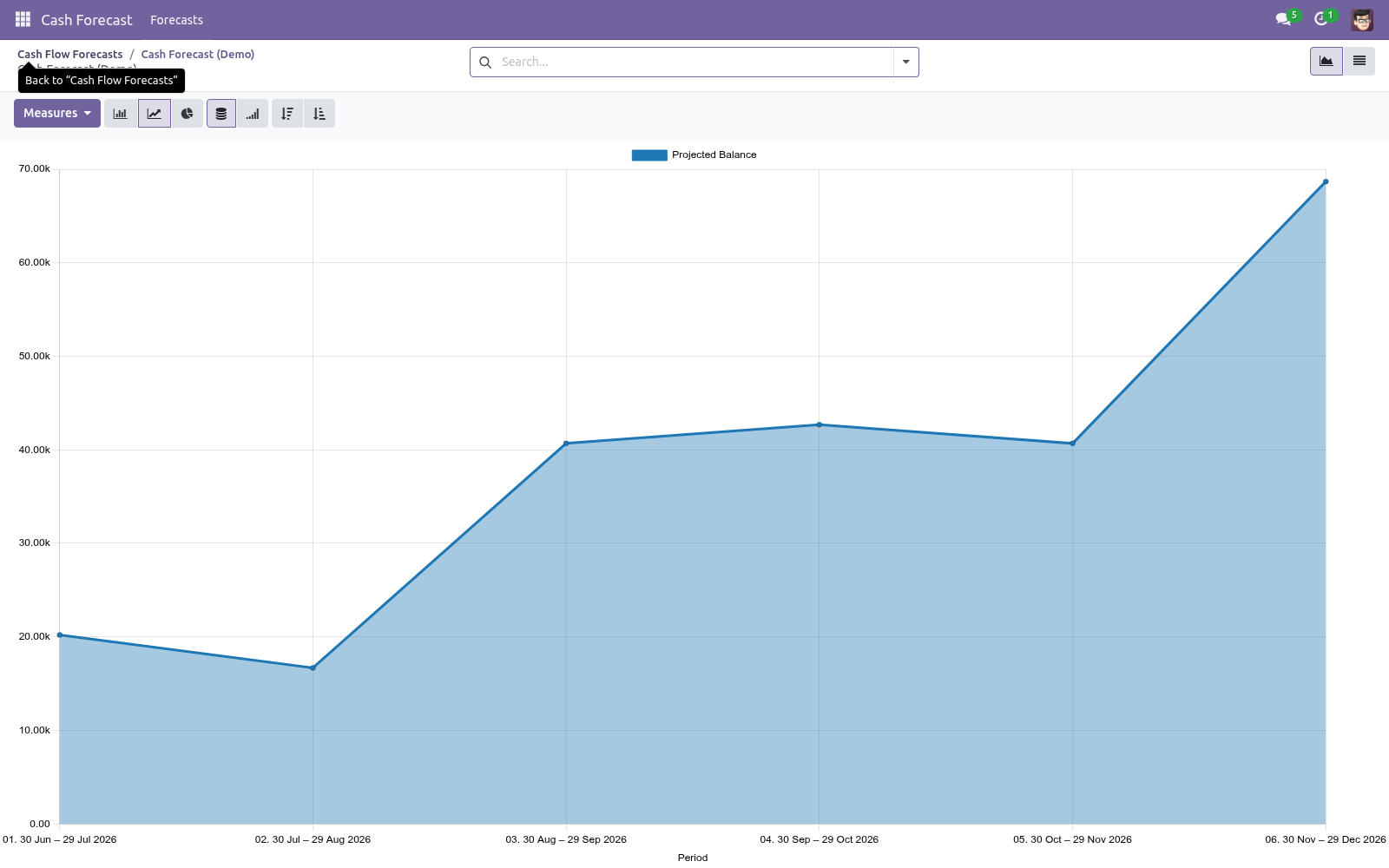1389x868 pixels.
Task: Click the data point for 30 Jul – 29 Aug 2026
Action: pyautogui.click(x=313, y=667)
